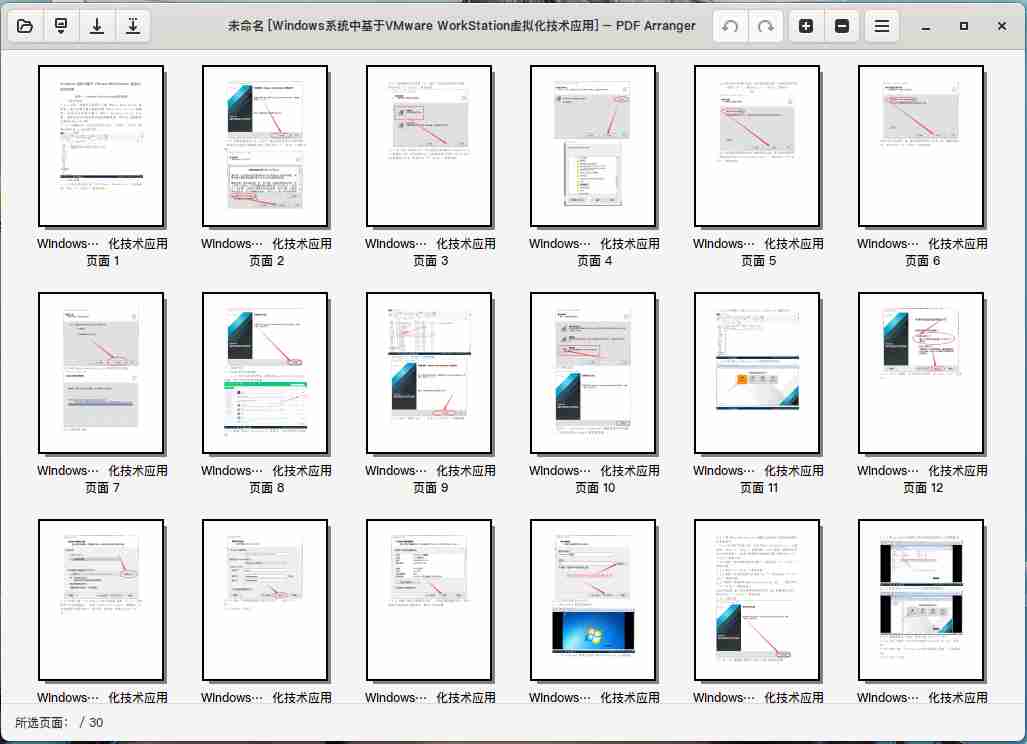This screenshot has width=1027, height=744.
Task: Select page 14 thumbnail
Action: [x=264, y=598]
